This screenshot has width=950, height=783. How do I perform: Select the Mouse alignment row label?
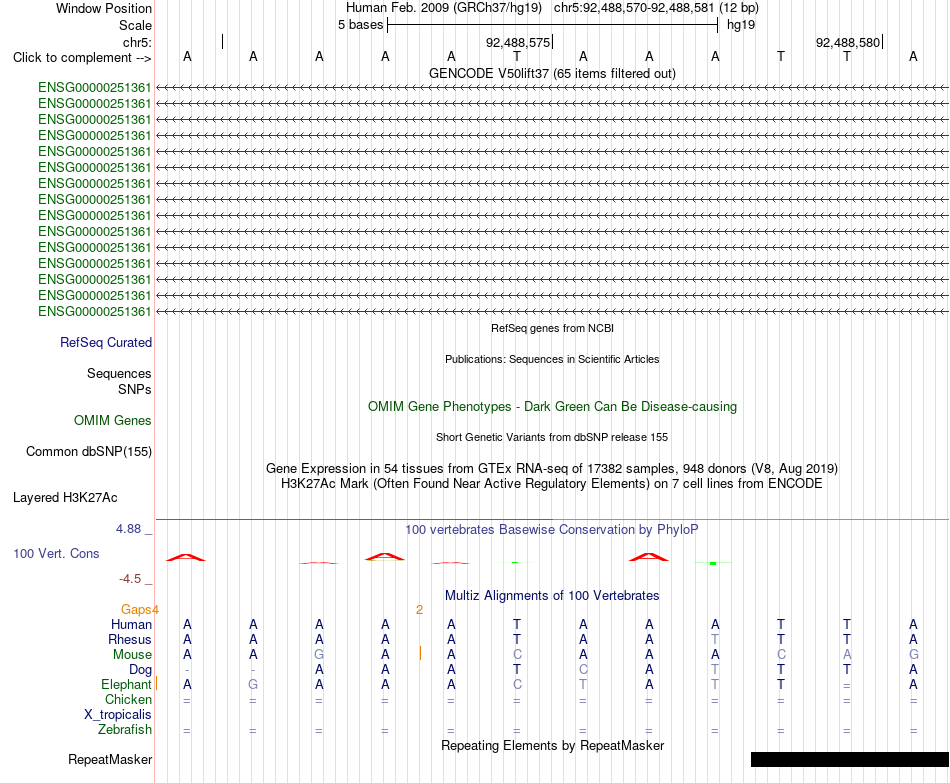[132, 655]
